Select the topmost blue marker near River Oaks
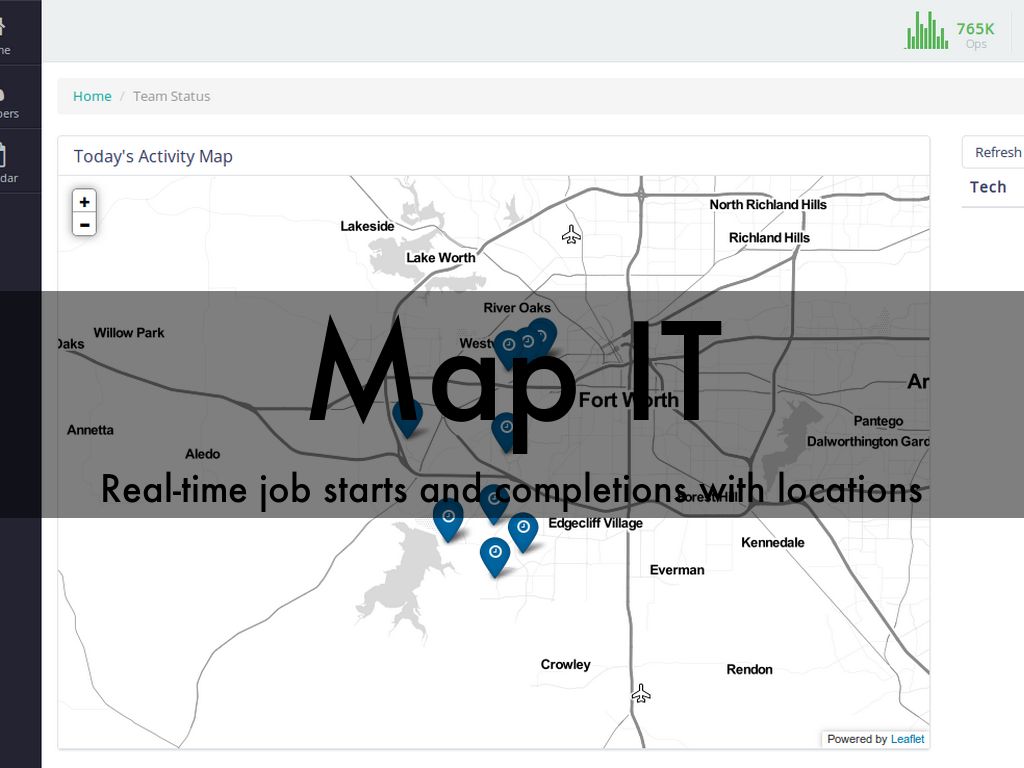 [x=542, y=334]
